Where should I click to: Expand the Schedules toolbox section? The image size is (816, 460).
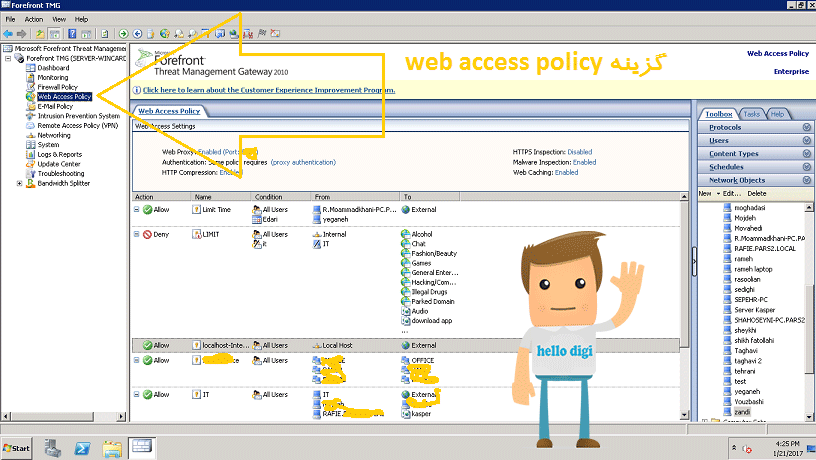(807, 167)
